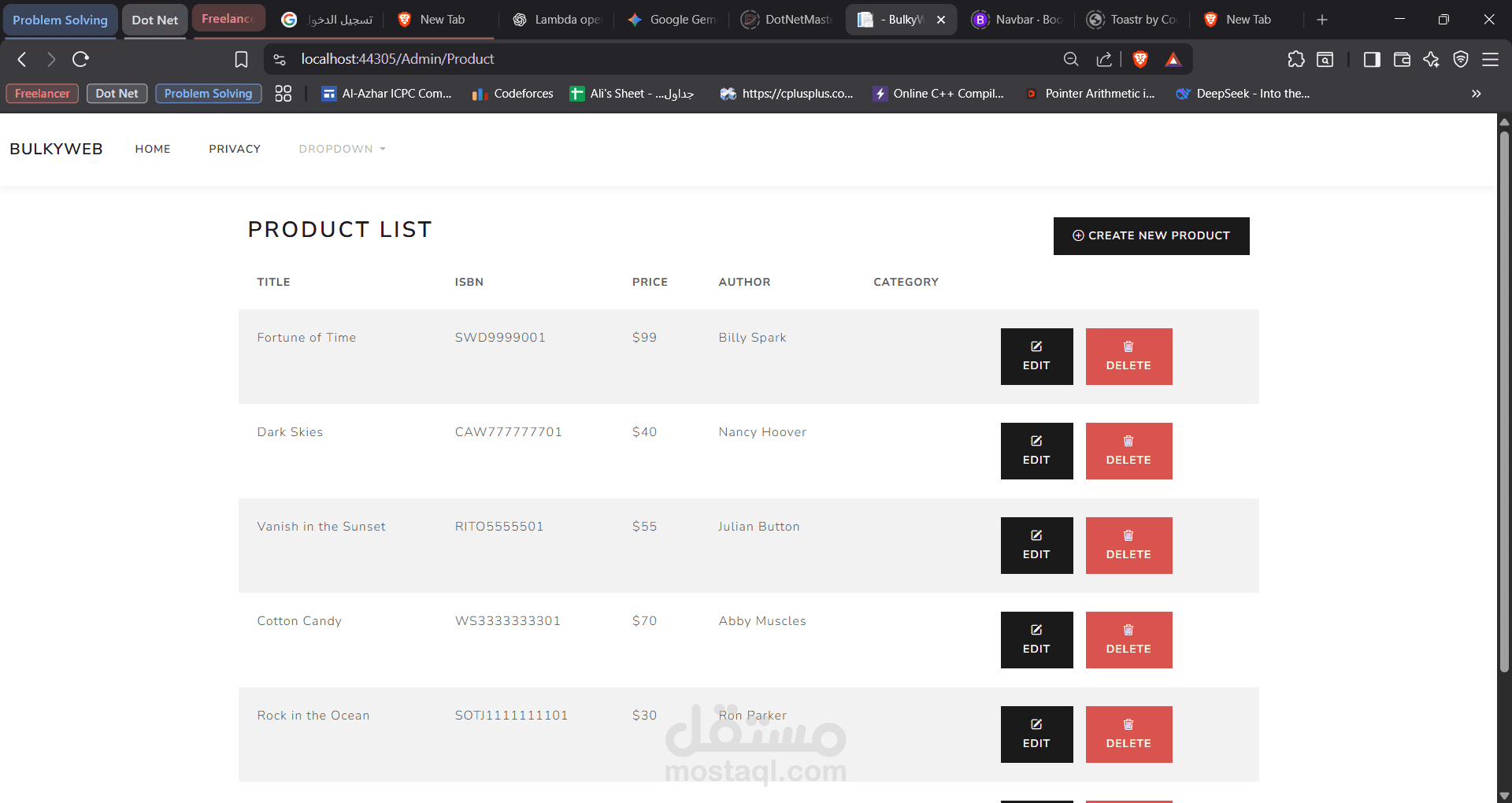This screenshot has height=803, width=1512.
Task: Open the Leo AI sparkle icon
Action: coord(1431,59)
